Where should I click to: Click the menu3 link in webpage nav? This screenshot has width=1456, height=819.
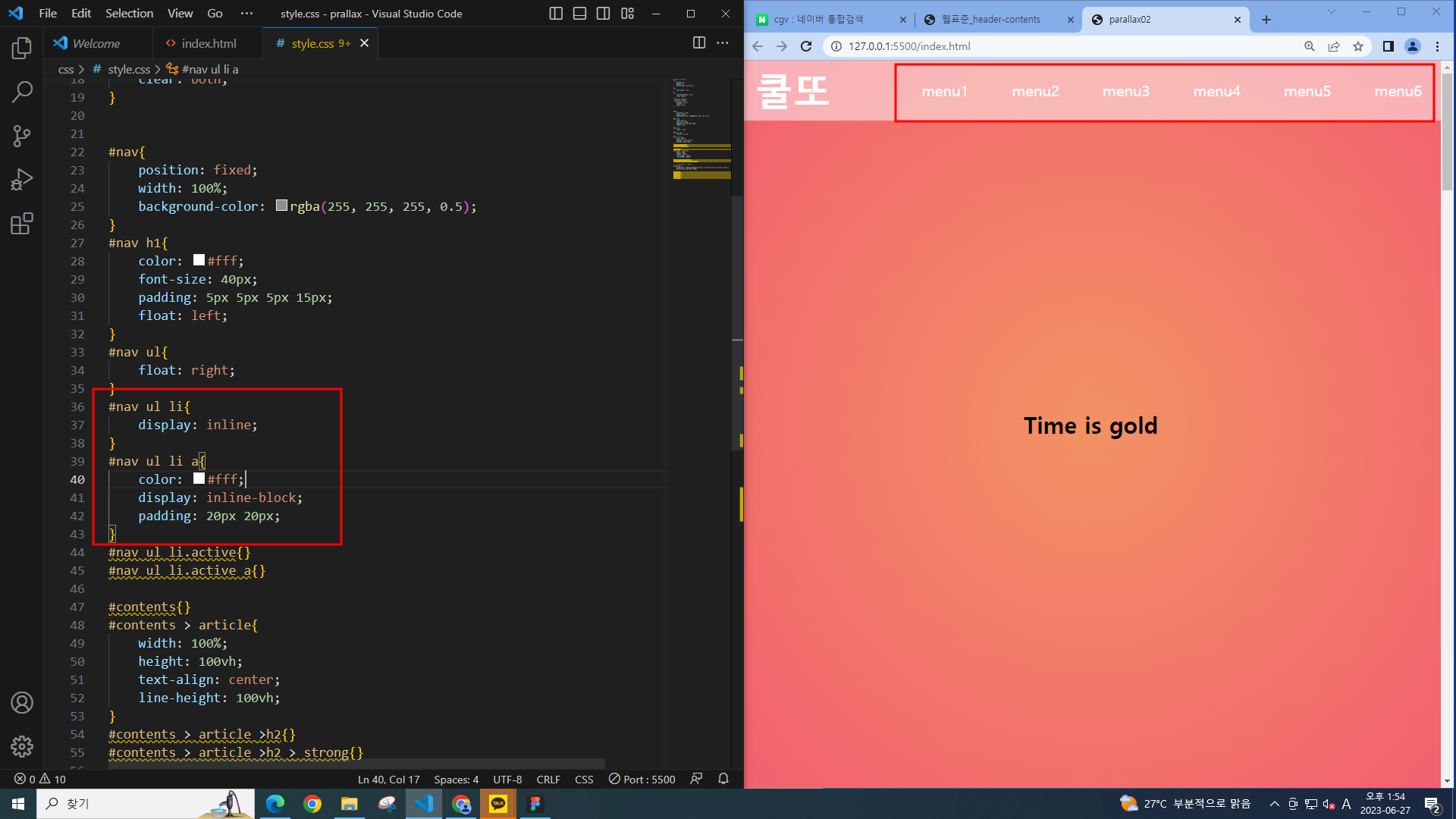[1125, 92]
